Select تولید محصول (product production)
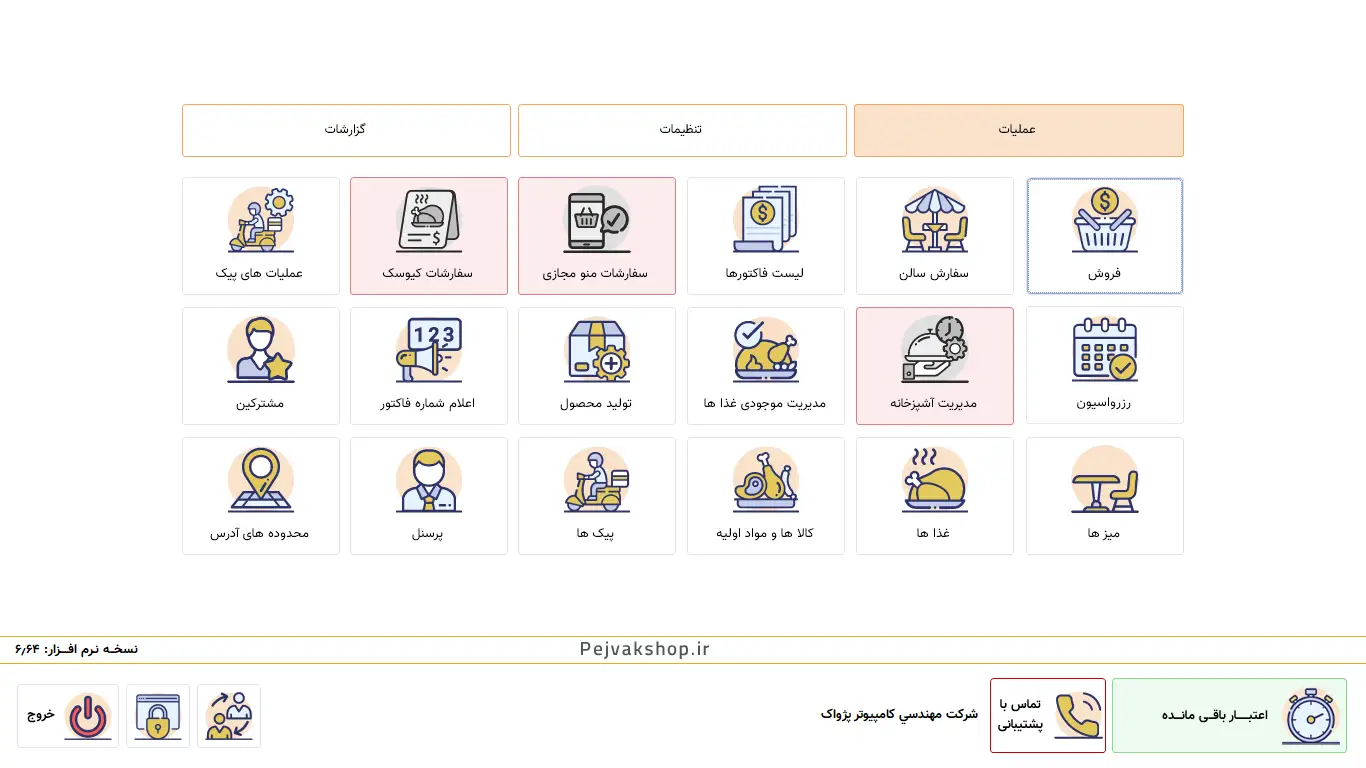This screenshot has height=768, width=1366. pos(596,366)
